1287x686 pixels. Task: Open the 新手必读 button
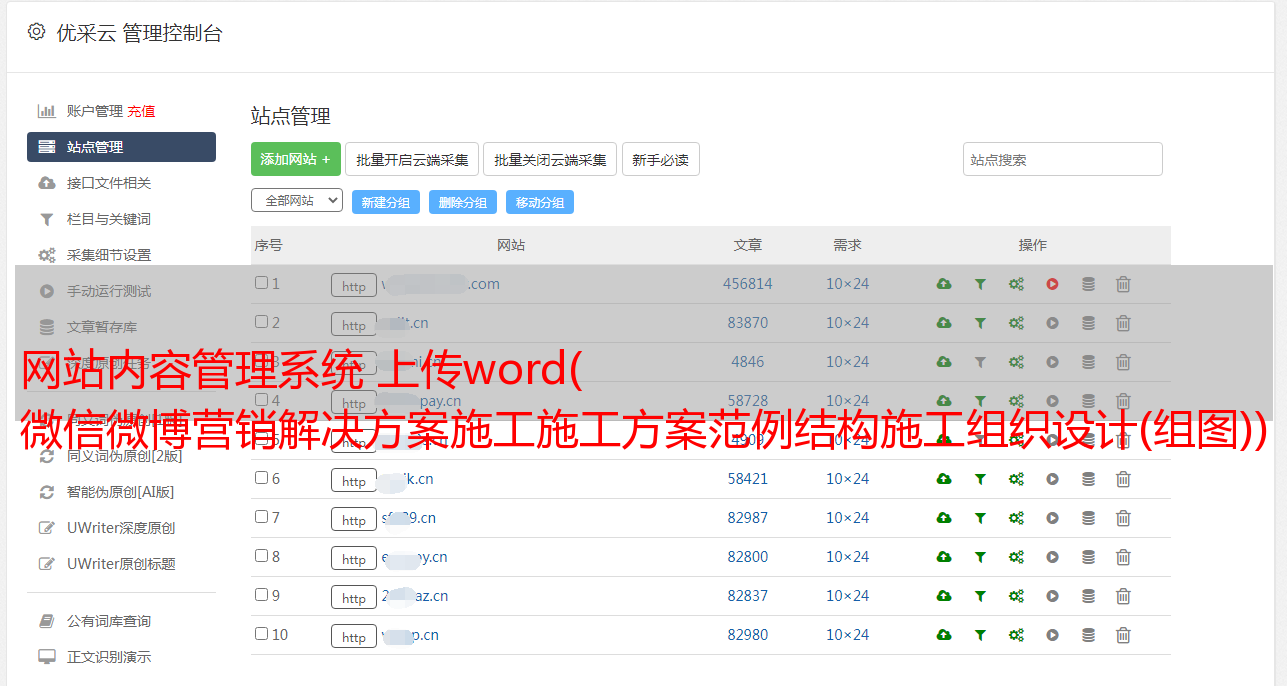point(660,159)
